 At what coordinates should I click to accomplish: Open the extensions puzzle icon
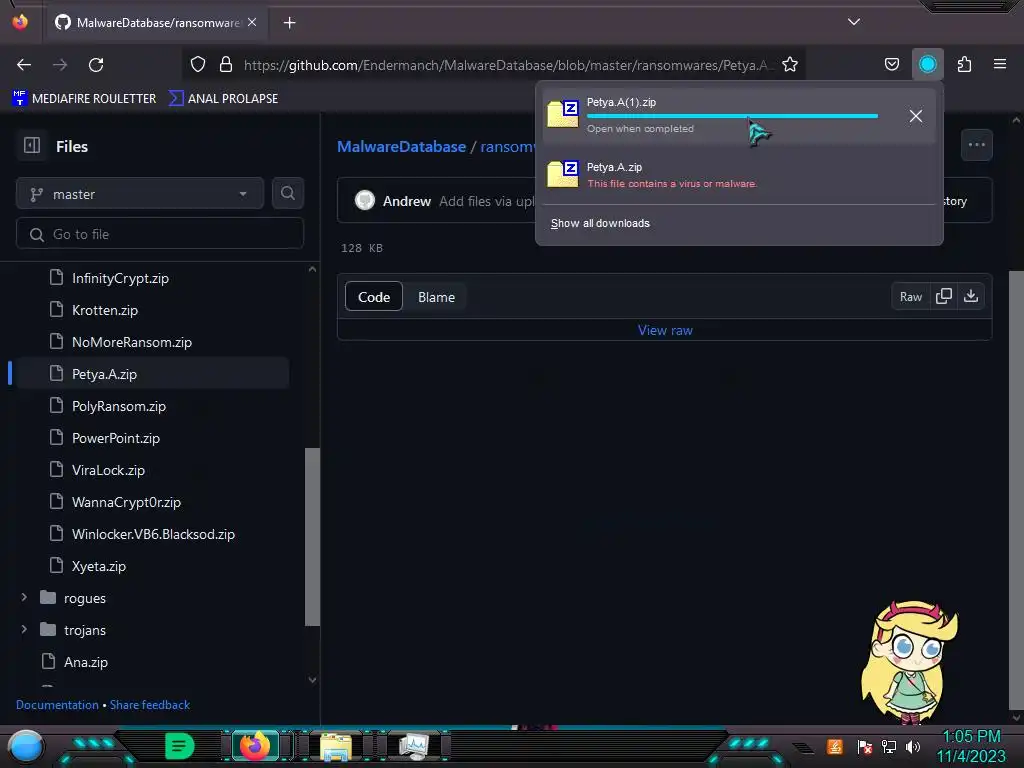(964, 64)
